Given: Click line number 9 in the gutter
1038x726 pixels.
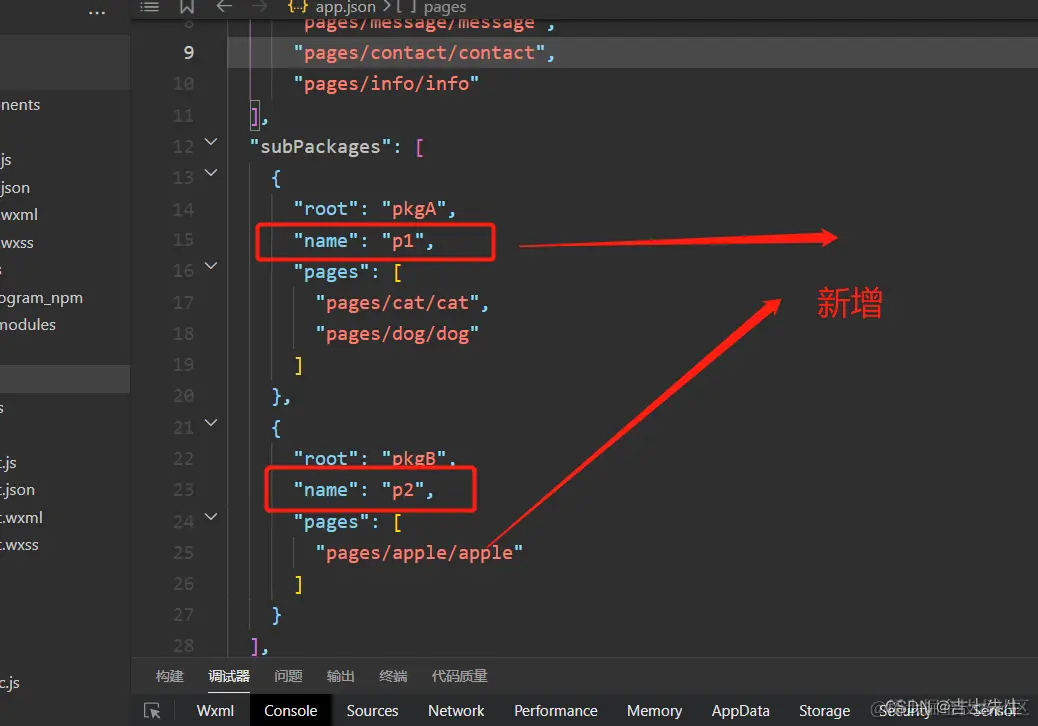Looking at the screenshot, I should pyautogui.click(x=189, y=52).
